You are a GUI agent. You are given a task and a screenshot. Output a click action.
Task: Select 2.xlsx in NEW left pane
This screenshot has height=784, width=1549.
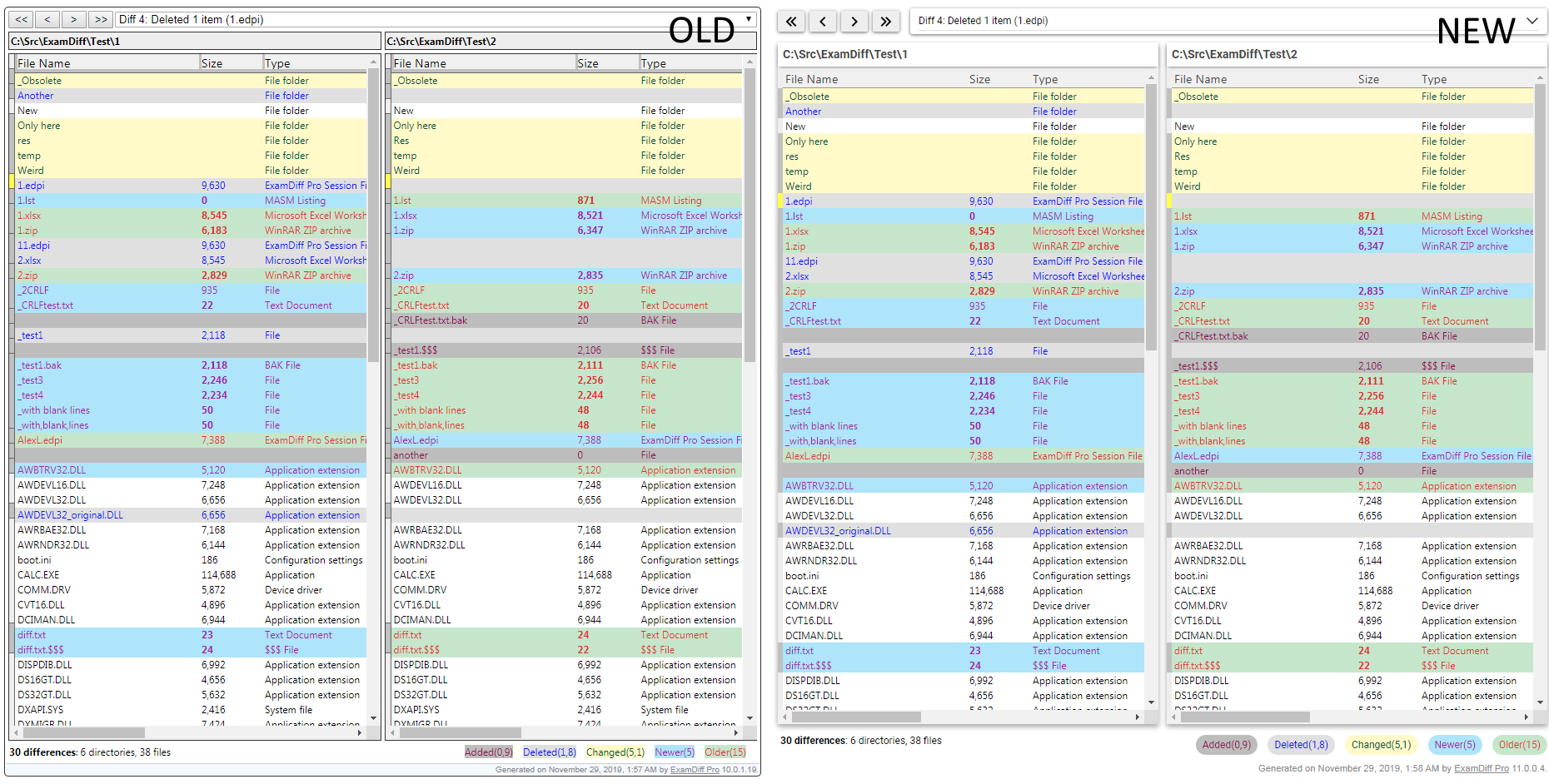pos(963,276)
